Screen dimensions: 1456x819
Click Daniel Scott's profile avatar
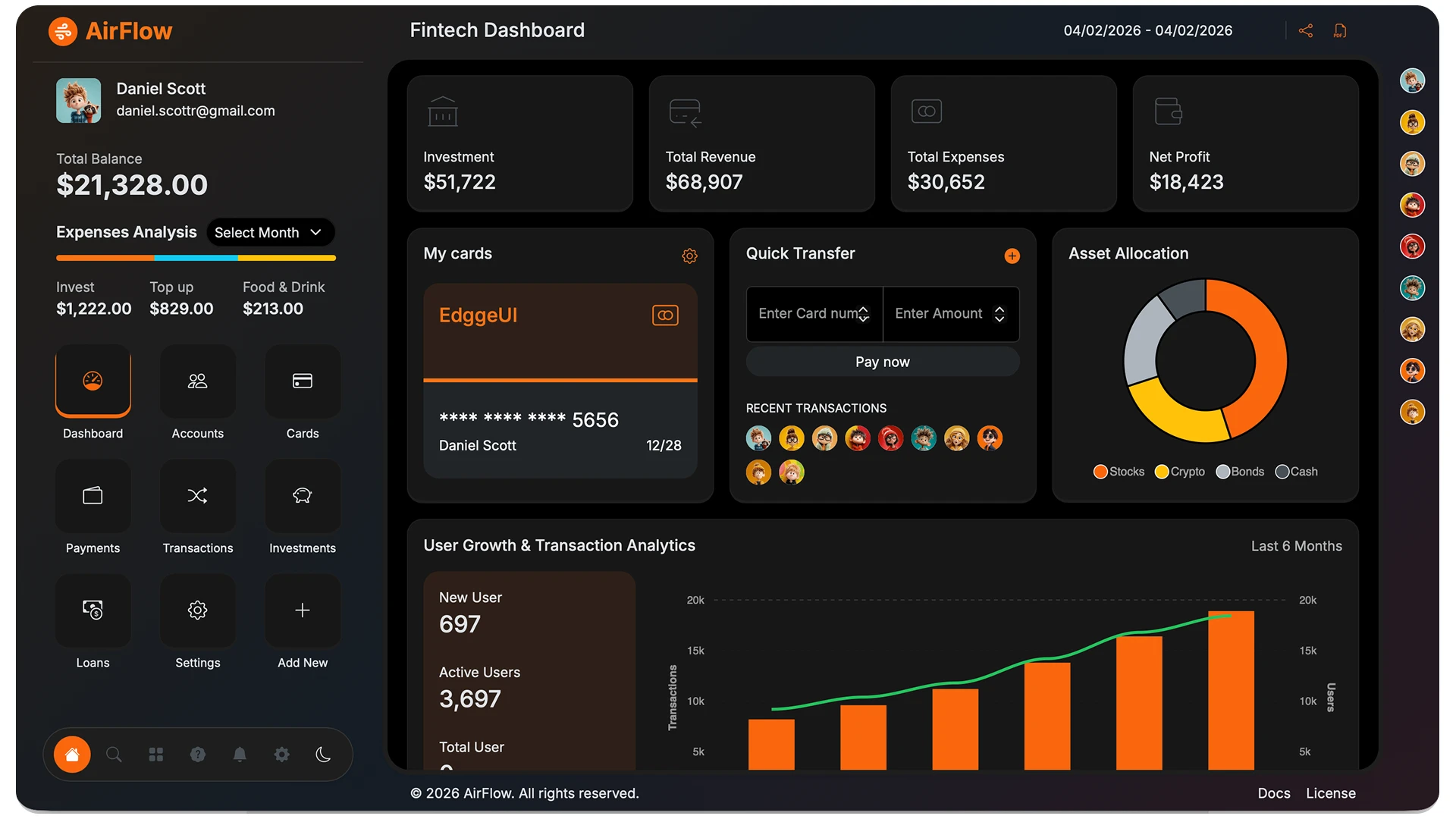pyautogui.click(x=78, y=100)
